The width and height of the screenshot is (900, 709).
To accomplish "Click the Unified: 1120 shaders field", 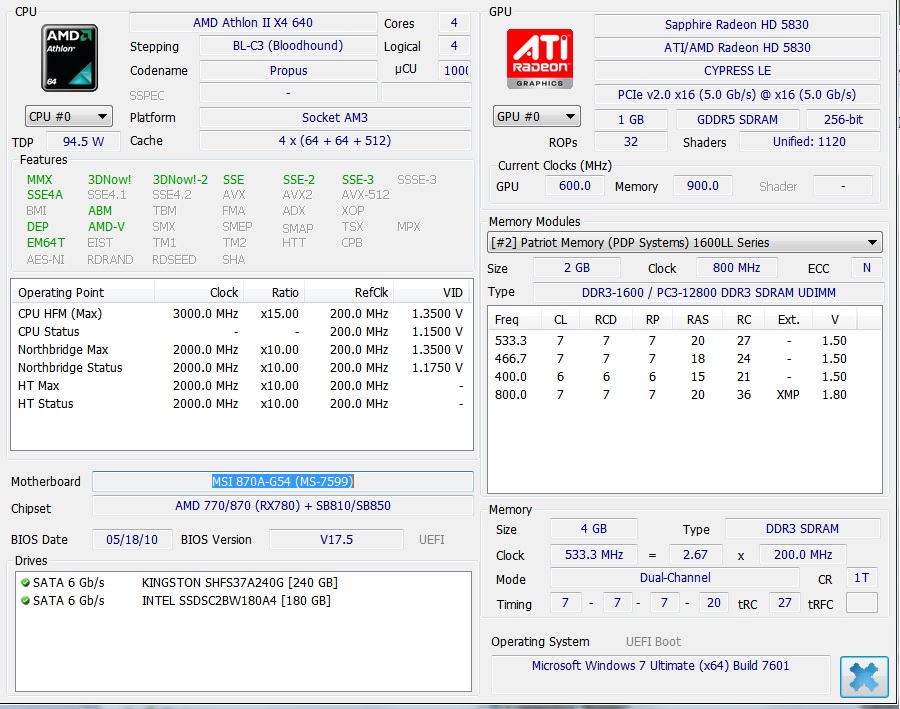I will pos(809,142).
